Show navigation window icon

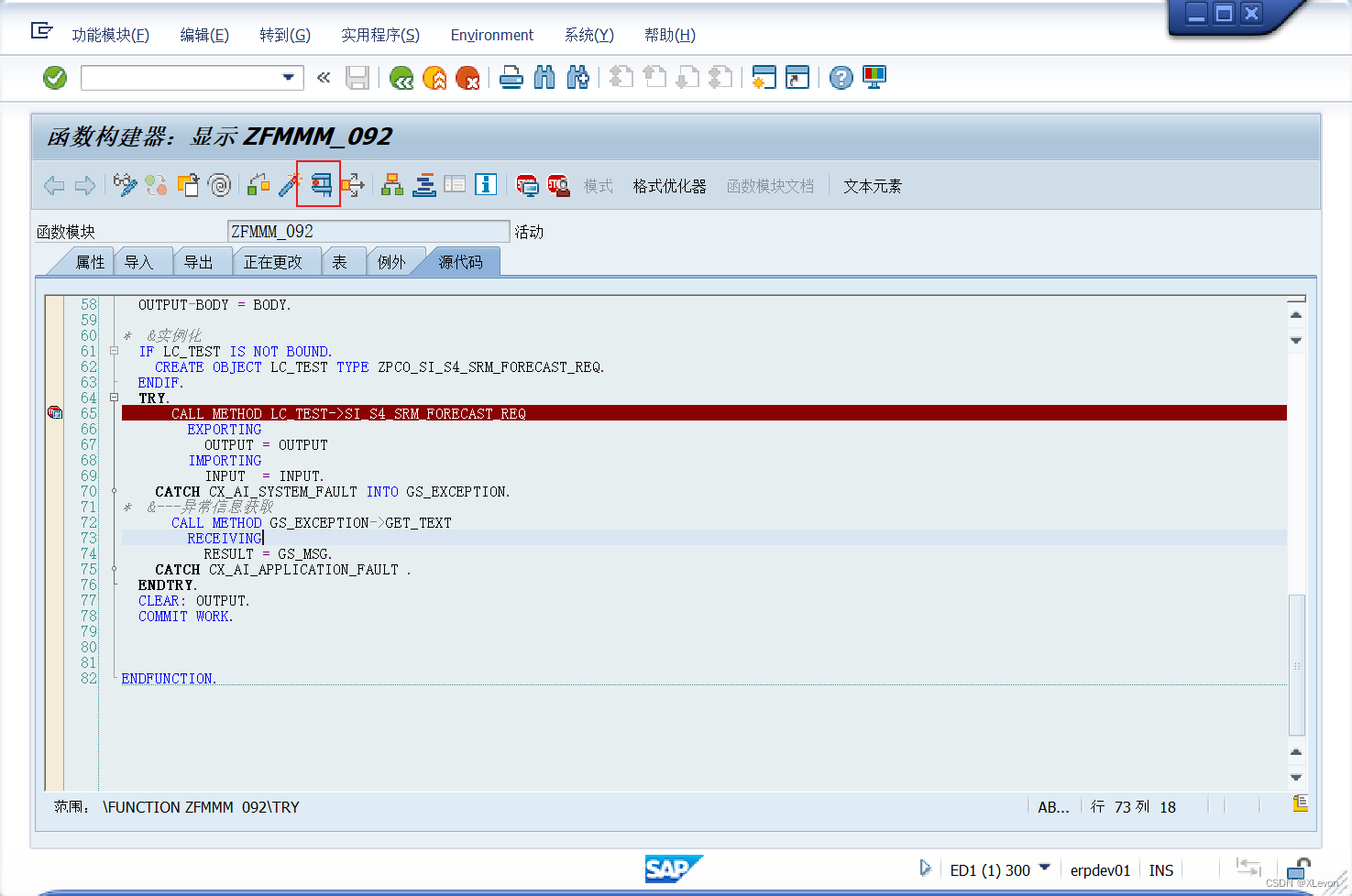click(423, 185)
